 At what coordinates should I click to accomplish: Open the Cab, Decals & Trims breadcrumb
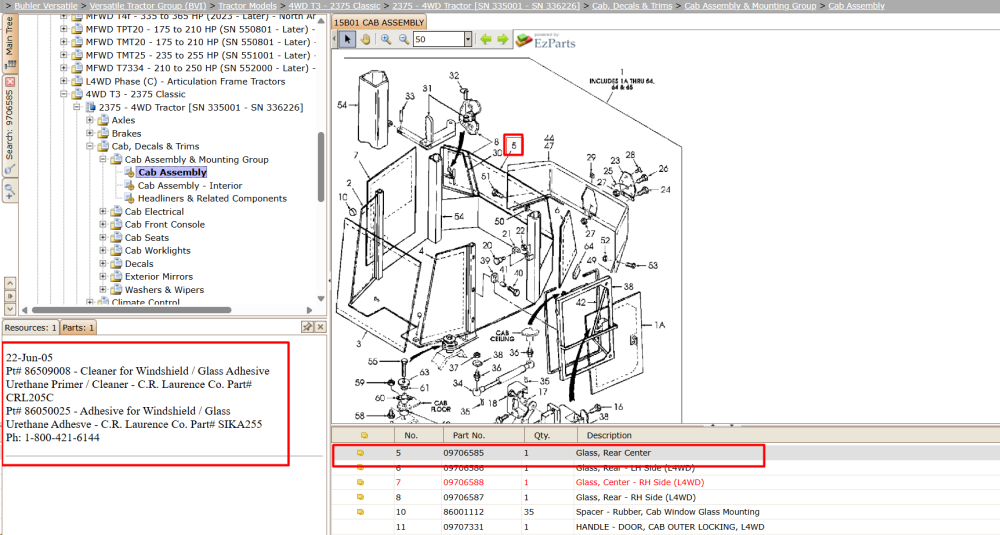coord(632,6)
